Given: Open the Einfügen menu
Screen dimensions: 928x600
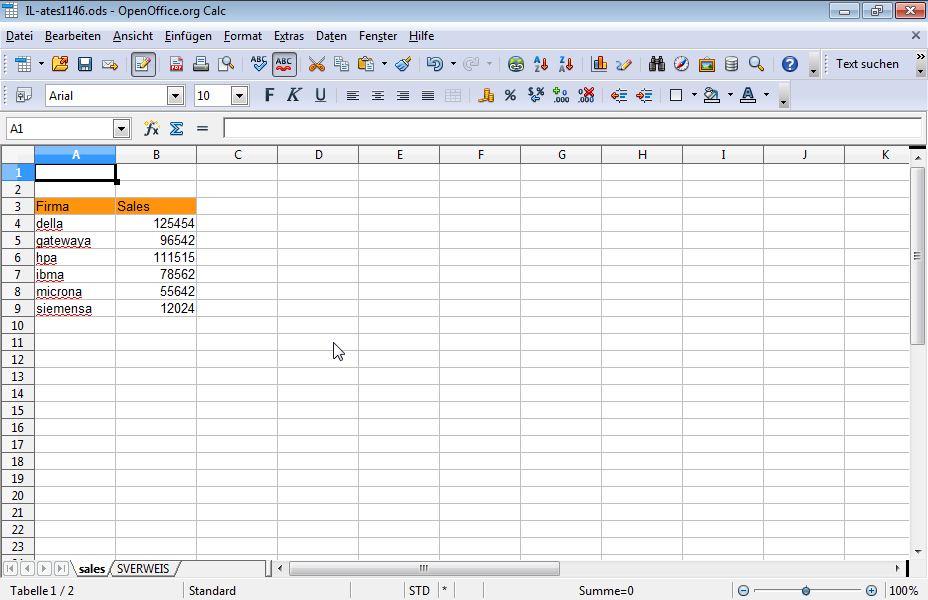Looking at the screenshot, I should pos(188,36).
